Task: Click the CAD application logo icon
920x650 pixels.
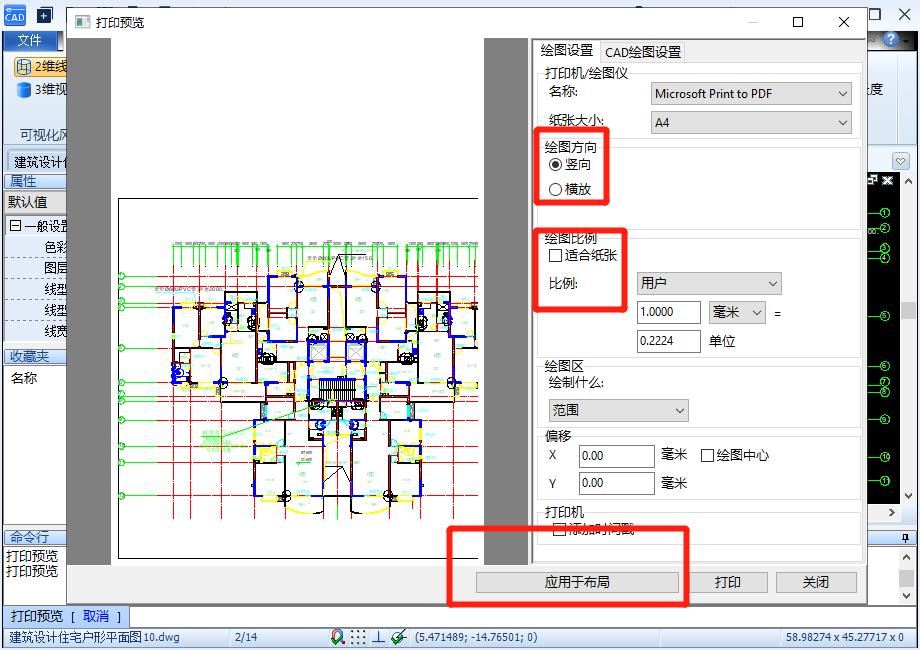Action: [14, 14]
